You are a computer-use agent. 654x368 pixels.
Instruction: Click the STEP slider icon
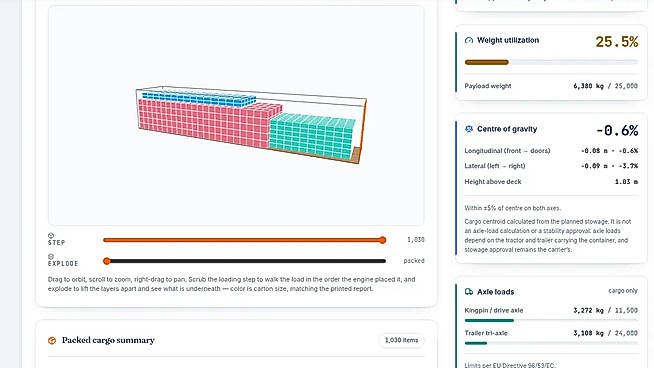[x=51, y=236]
